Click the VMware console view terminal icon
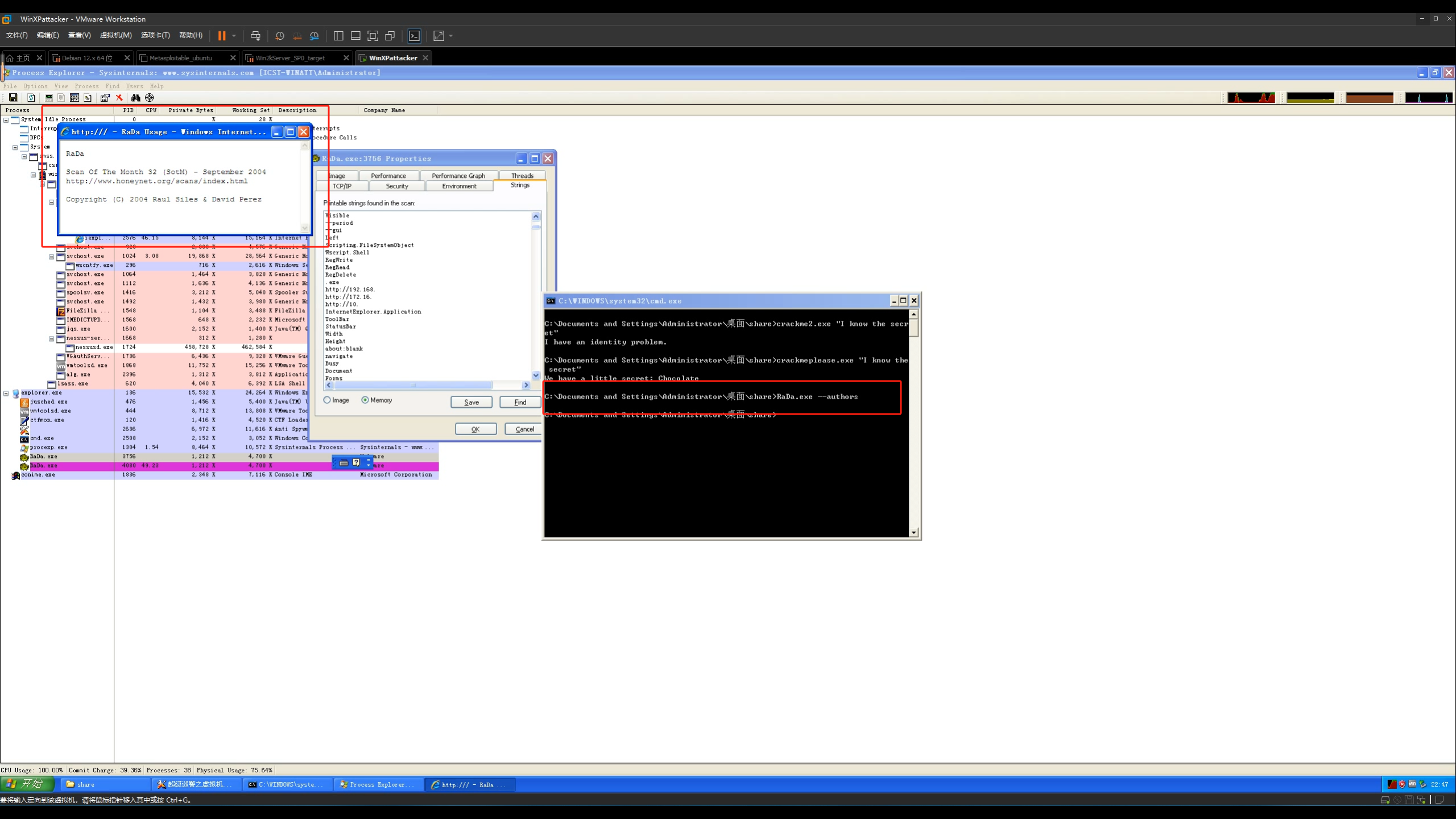1456x819 pixels. 415,36
